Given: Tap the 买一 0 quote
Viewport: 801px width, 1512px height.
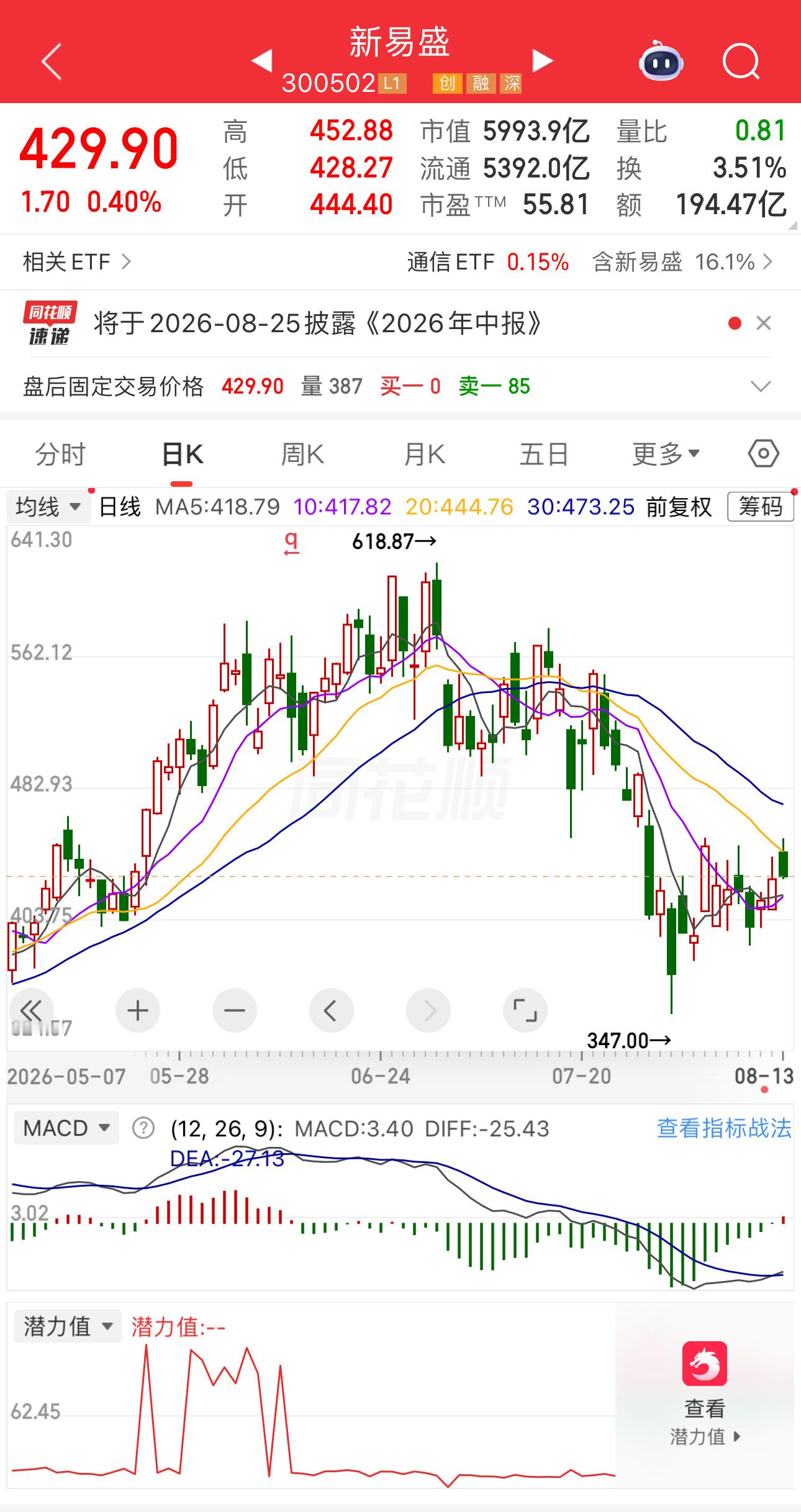Looking at the screenshot, I should 410,386.
